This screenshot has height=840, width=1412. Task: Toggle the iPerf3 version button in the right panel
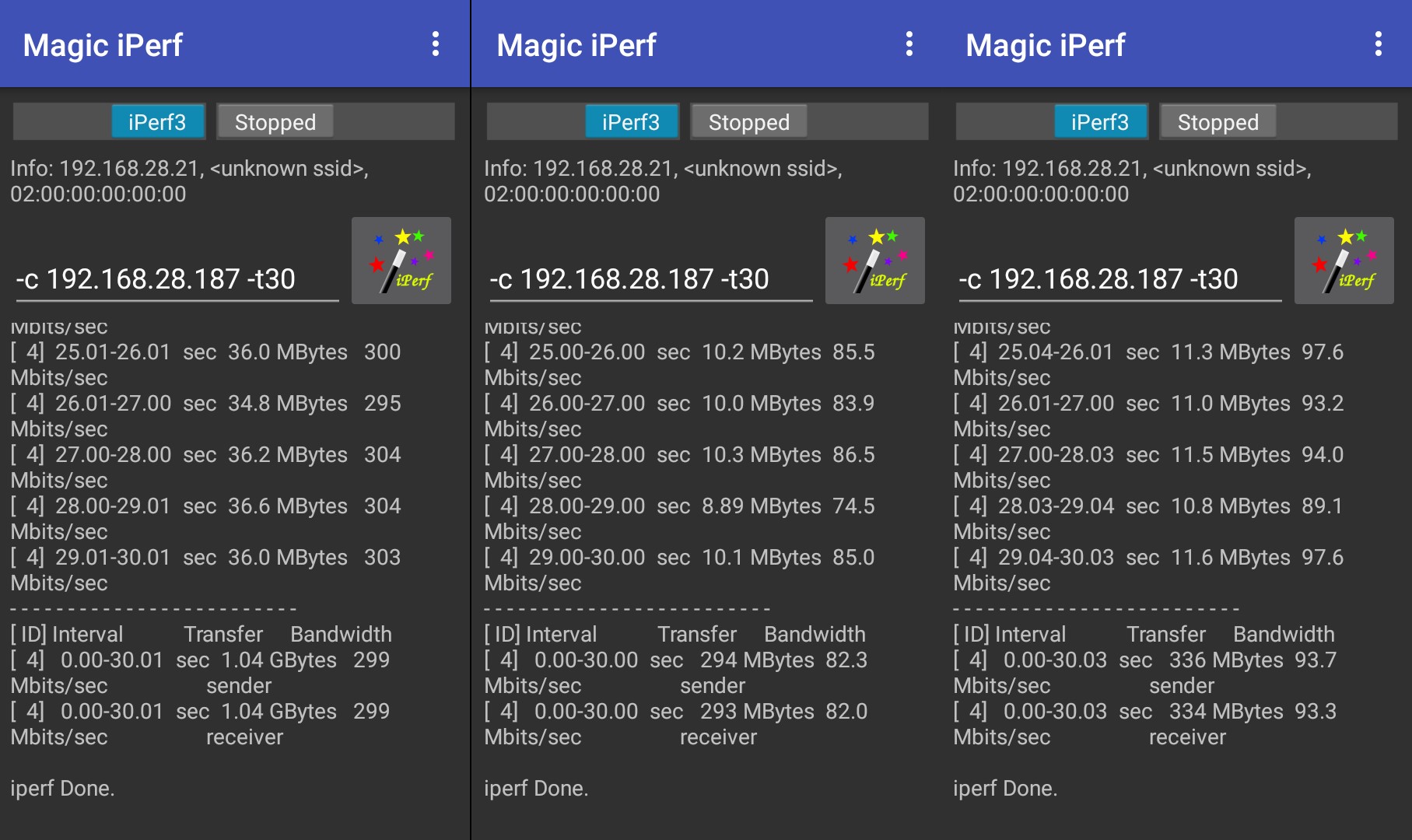[x=1100, y=122]
